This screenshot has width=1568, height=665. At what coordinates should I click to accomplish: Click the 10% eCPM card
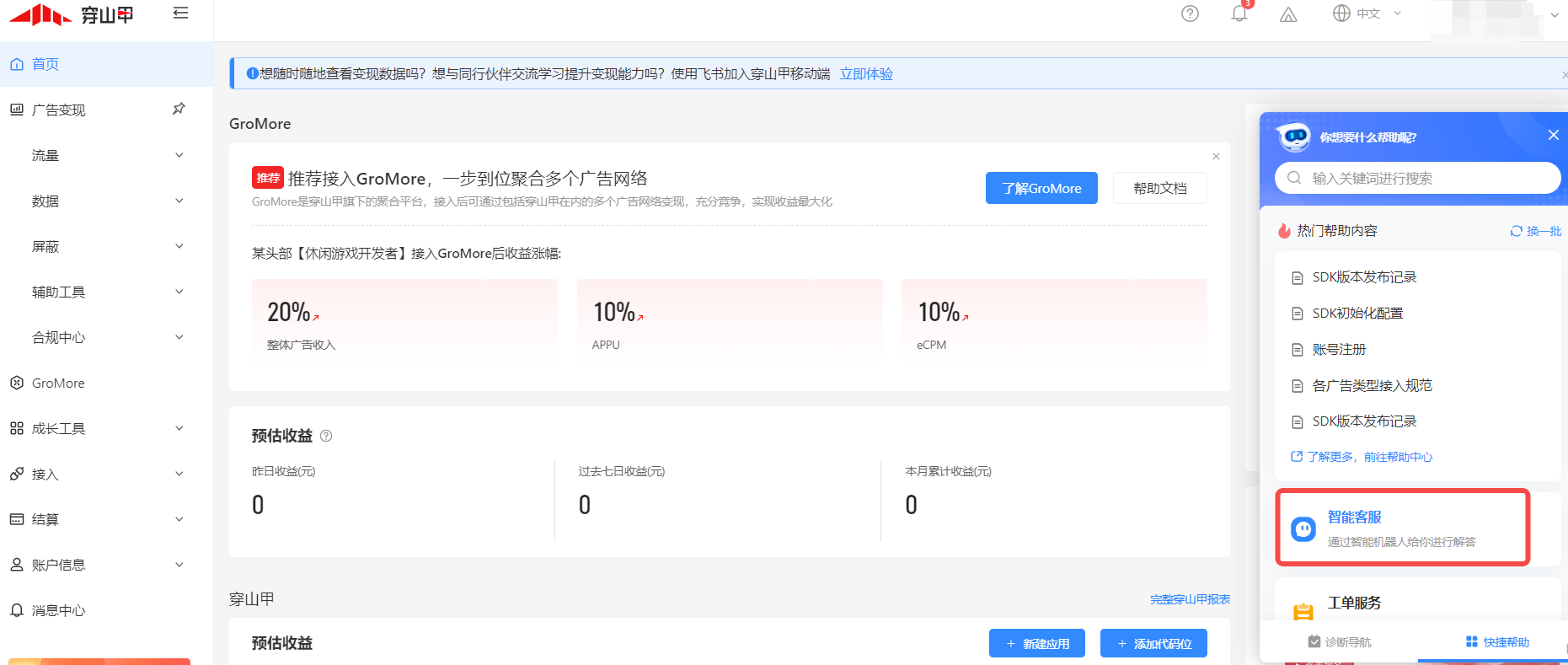pyautogui.click(x=1054, y=321)
